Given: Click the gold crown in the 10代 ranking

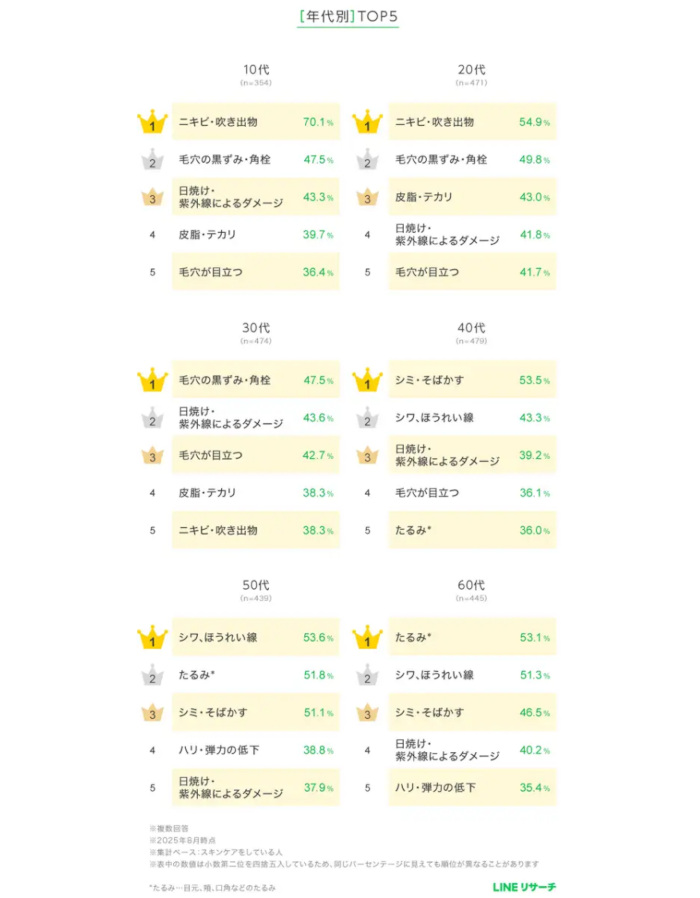Looking at the screenshot, I should pyautogui.click(x=152, y=123).
